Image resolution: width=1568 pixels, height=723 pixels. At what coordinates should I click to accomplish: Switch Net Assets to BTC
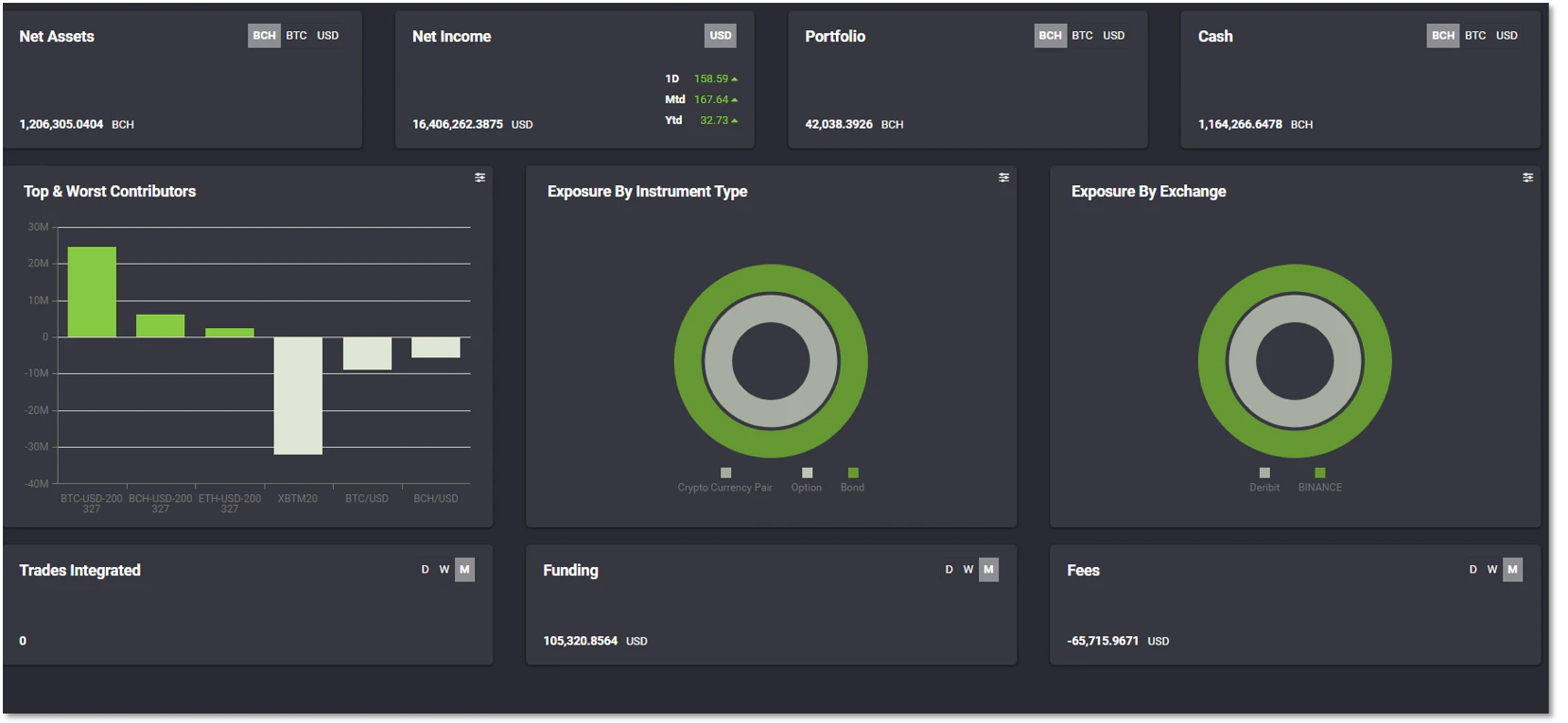(297, 36)
